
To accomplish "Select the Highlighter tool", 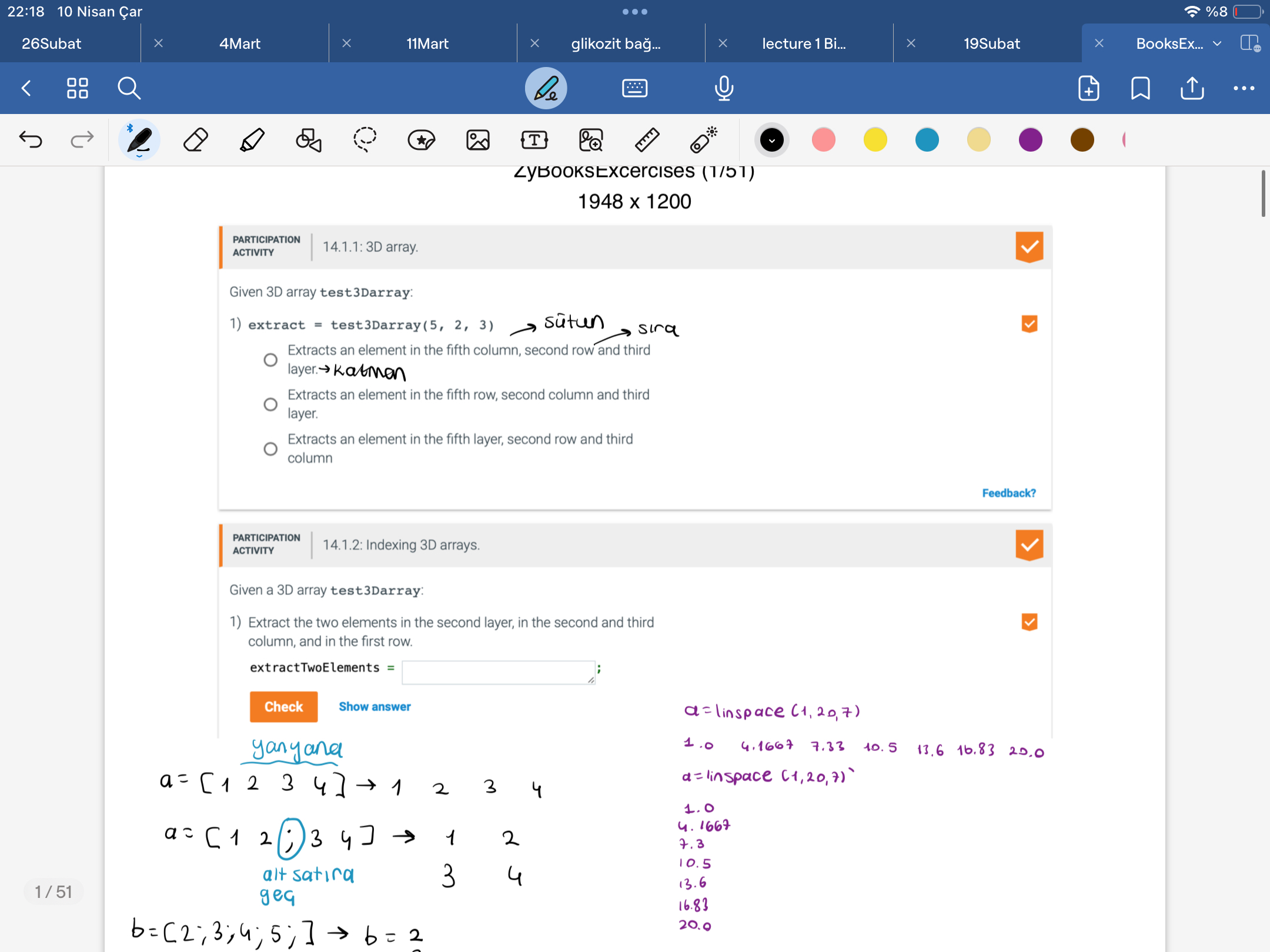I will pos(252,140).
